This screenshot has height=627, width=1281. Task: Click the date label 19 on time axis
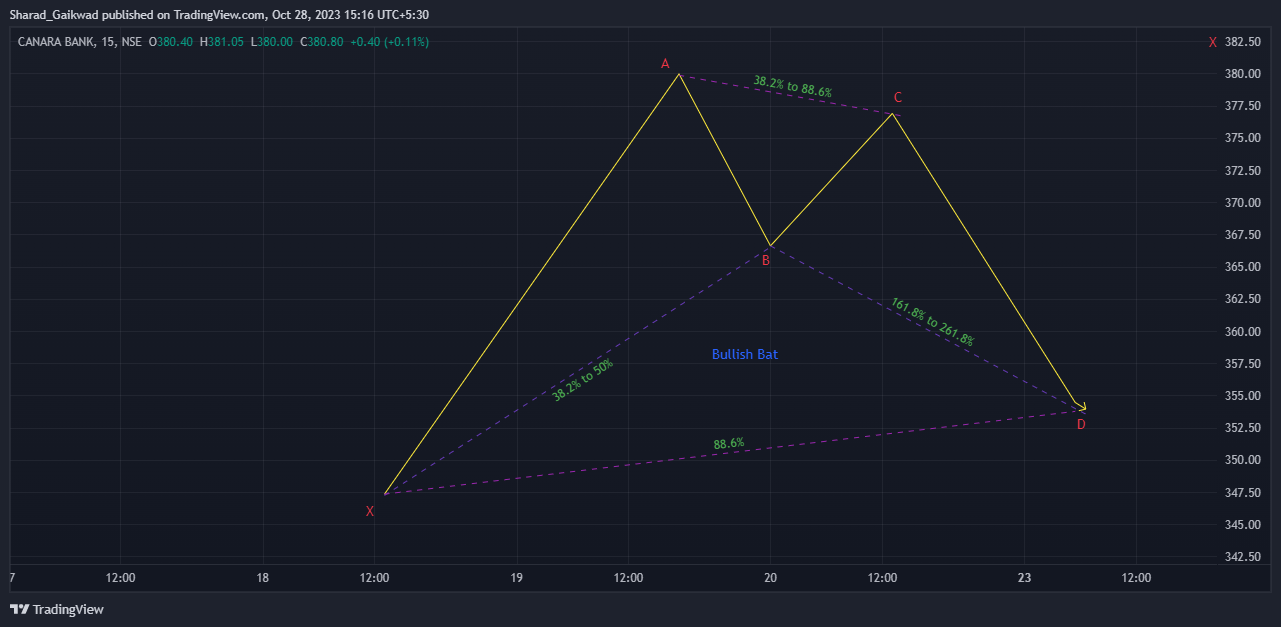tap(516, 577)
